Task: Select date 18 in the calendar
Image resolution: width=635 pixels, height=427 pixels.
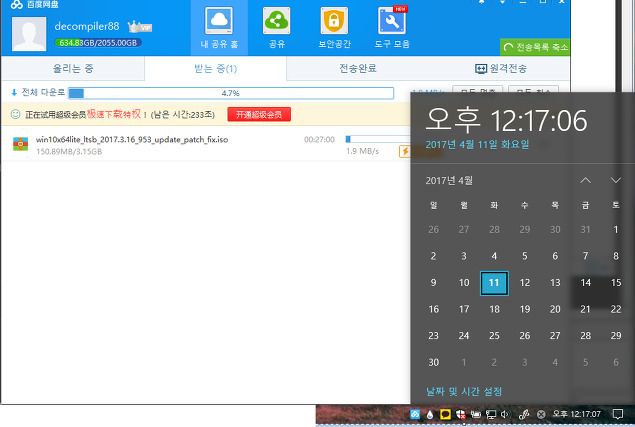Action: point(494,309)
